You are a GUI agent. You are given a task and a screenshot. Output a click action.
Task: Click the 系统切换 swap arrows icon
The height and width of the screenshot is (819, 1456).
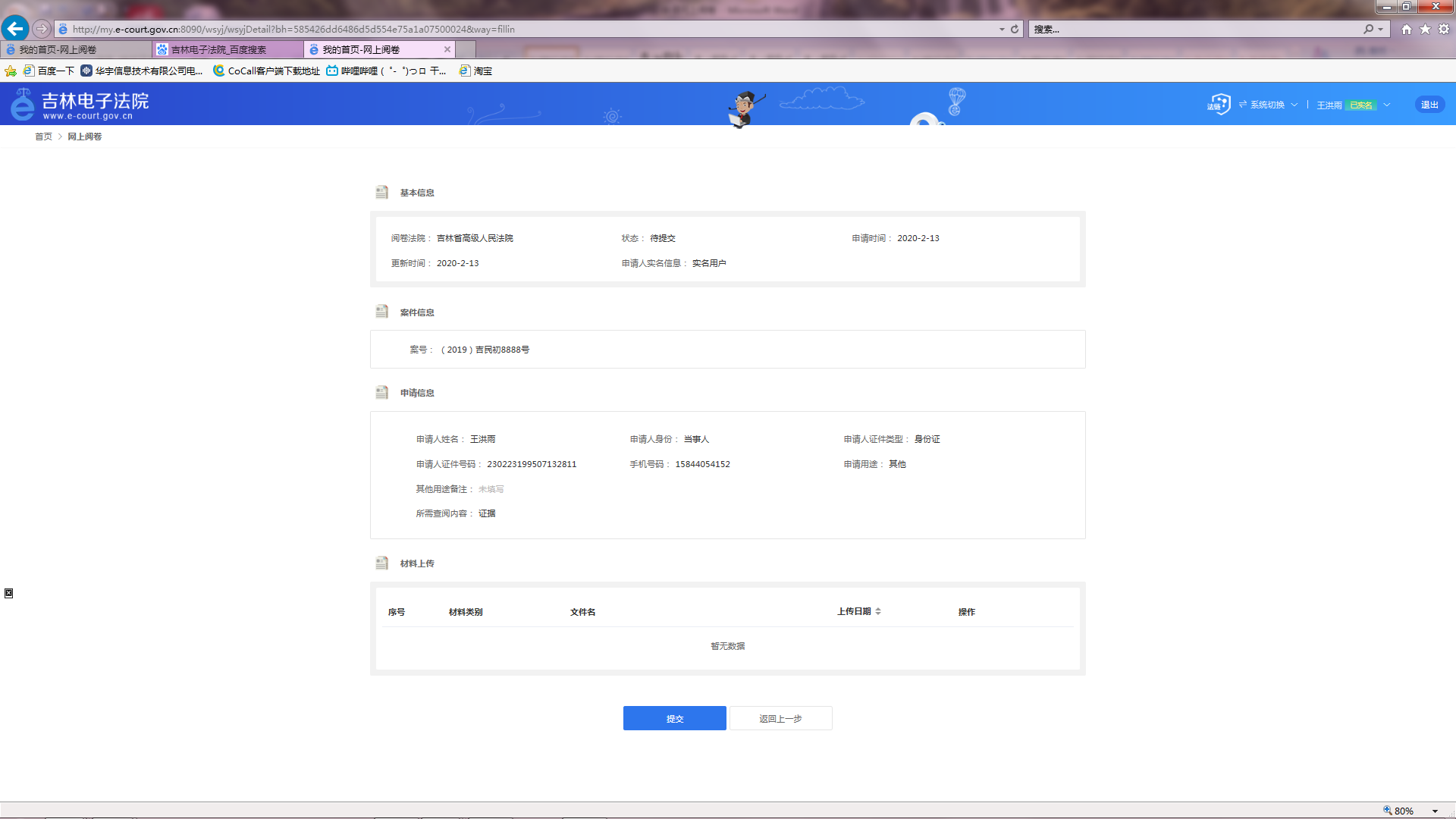click(1243, 105)
